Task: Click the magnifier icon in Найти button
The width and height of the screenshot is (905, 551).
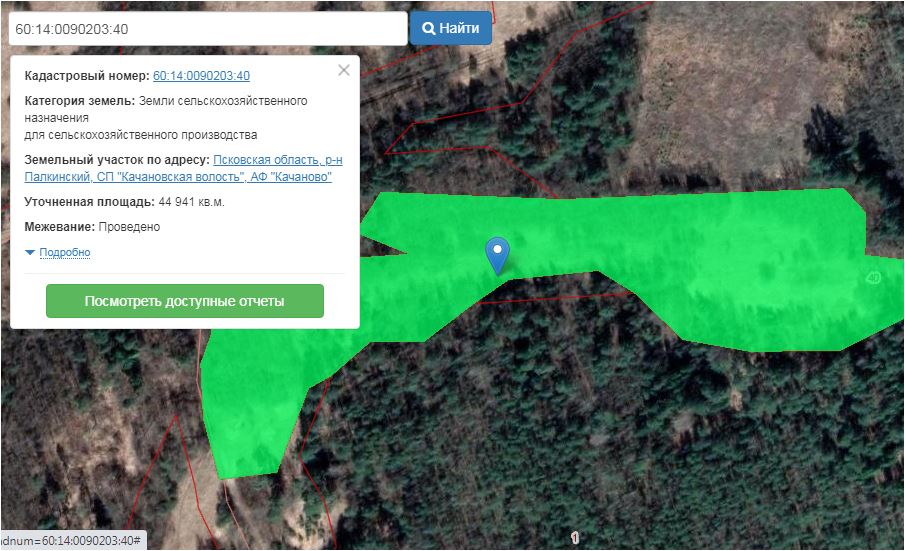Action: pyautogui.click(x=429, y=28)
